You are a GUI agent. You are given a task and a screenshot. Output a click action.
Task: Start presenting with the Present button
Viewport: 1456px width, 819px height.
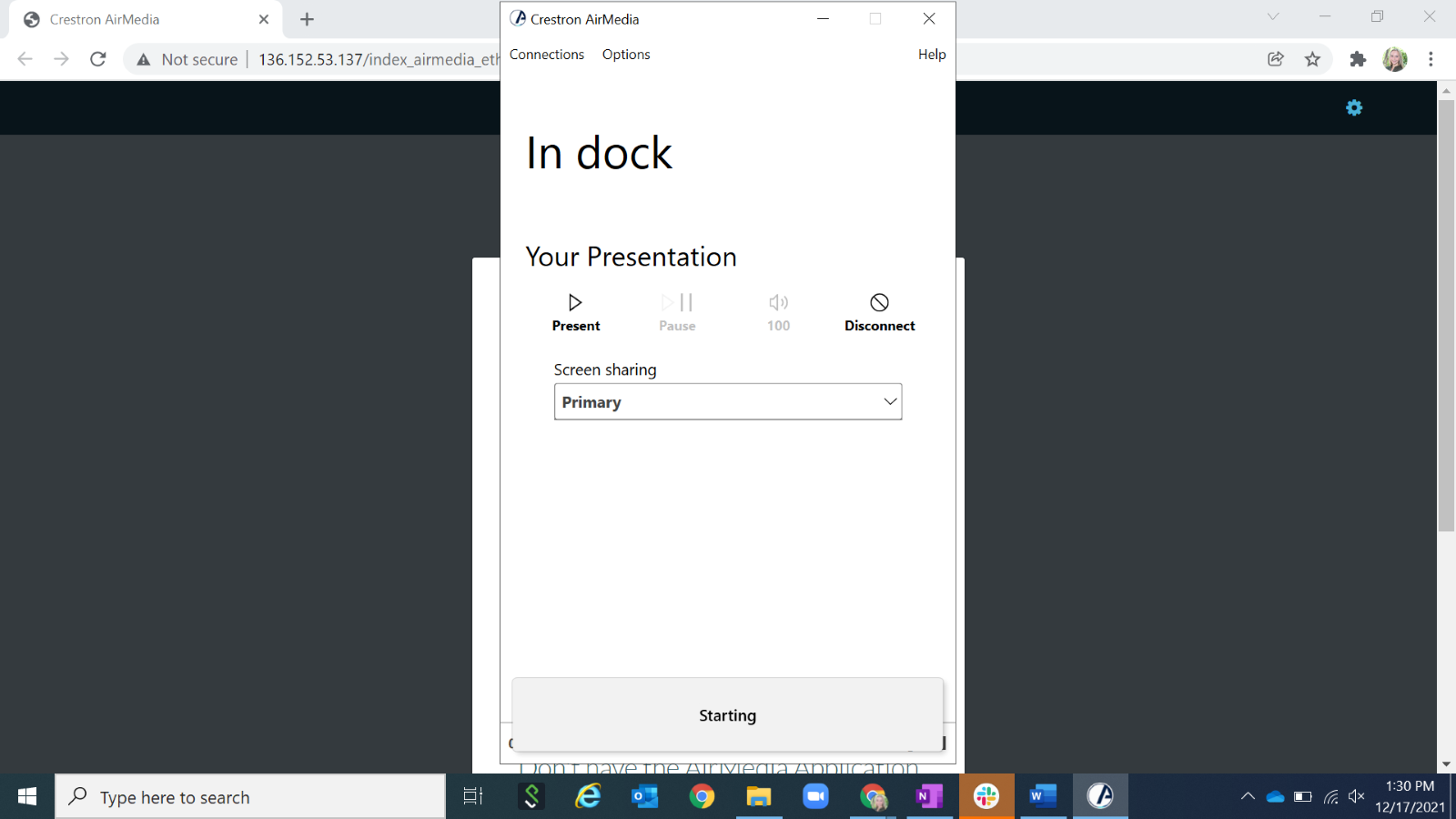tap(575, 312)
